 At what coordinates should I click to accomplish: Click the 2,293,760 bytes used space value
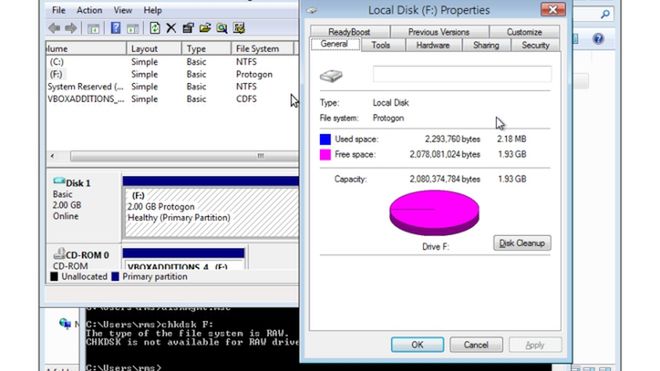coord(452,139)
